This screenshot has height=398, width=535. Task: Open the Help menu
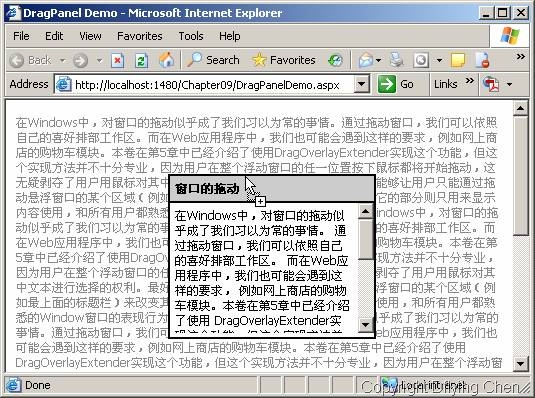(229, 36)
